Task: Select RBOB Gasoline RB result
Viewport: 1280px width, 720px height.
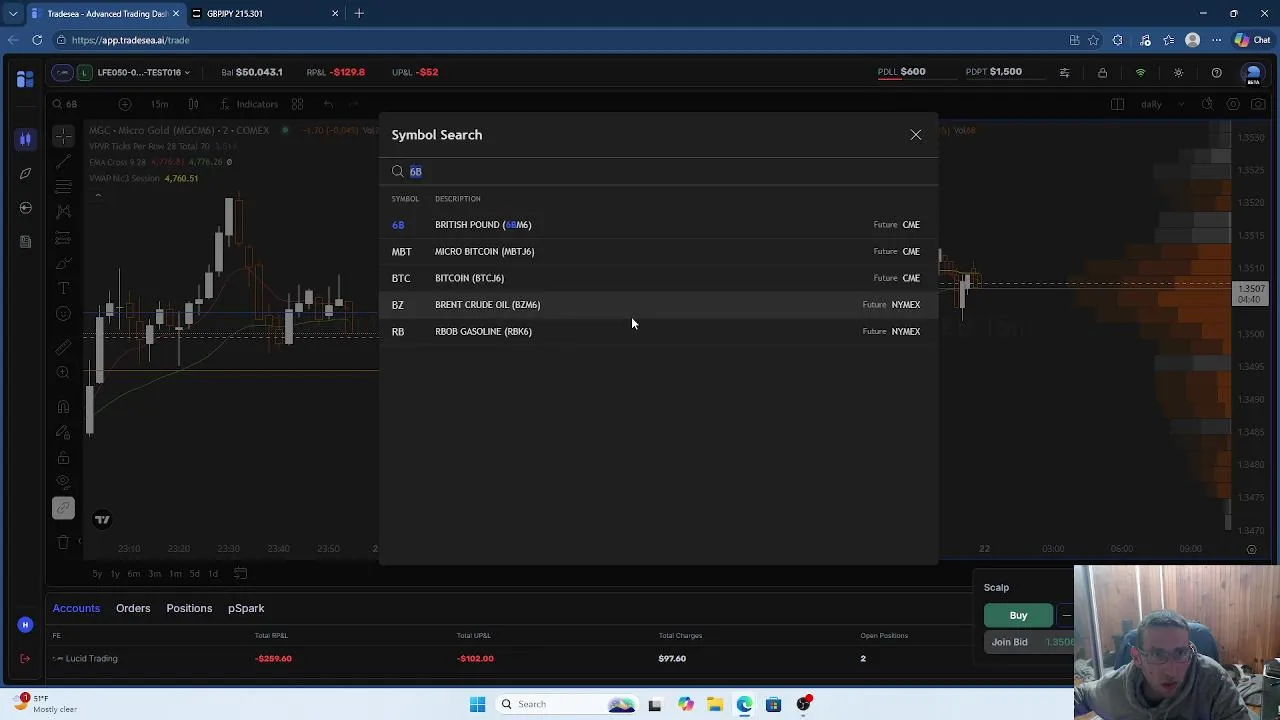Action: click(x=656, y=331)
